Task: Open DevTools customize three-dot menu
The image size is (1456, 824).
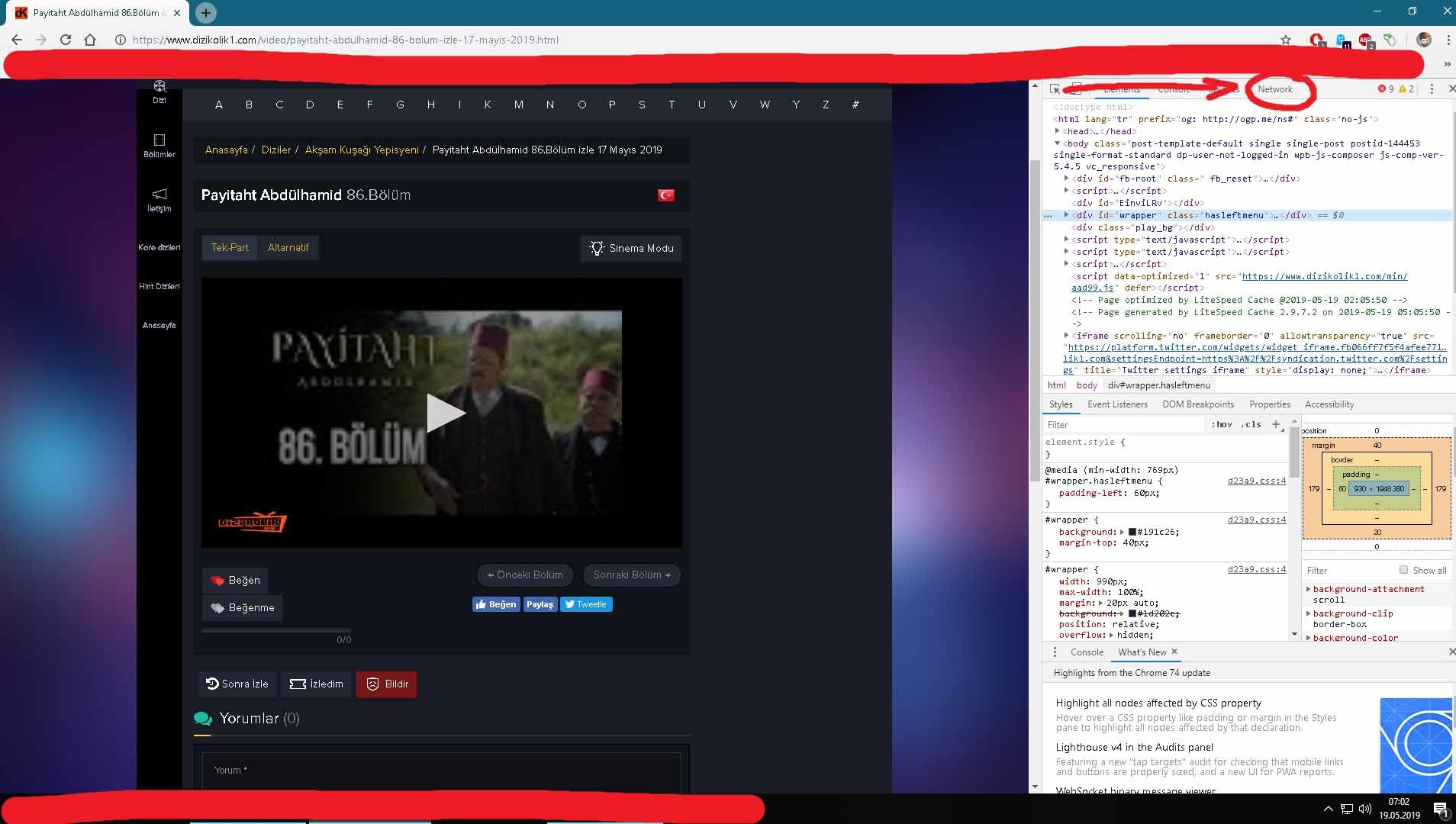Action: (1432, 89)
